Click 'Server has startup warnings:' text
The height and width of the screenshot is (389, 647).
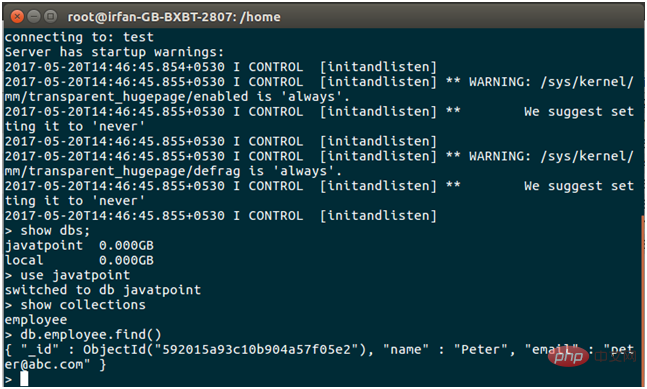(x=114, y=52)
